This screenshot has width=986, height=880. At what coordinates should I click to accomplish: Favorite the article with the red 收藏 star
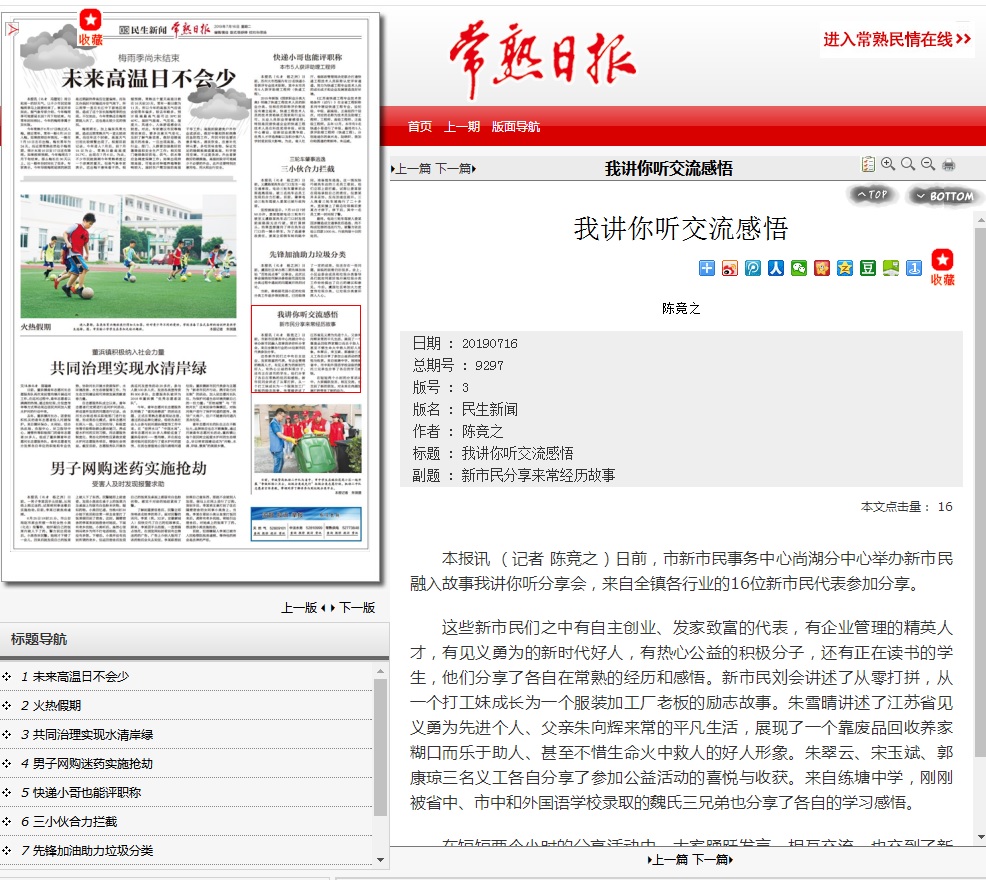pos(943,267)
